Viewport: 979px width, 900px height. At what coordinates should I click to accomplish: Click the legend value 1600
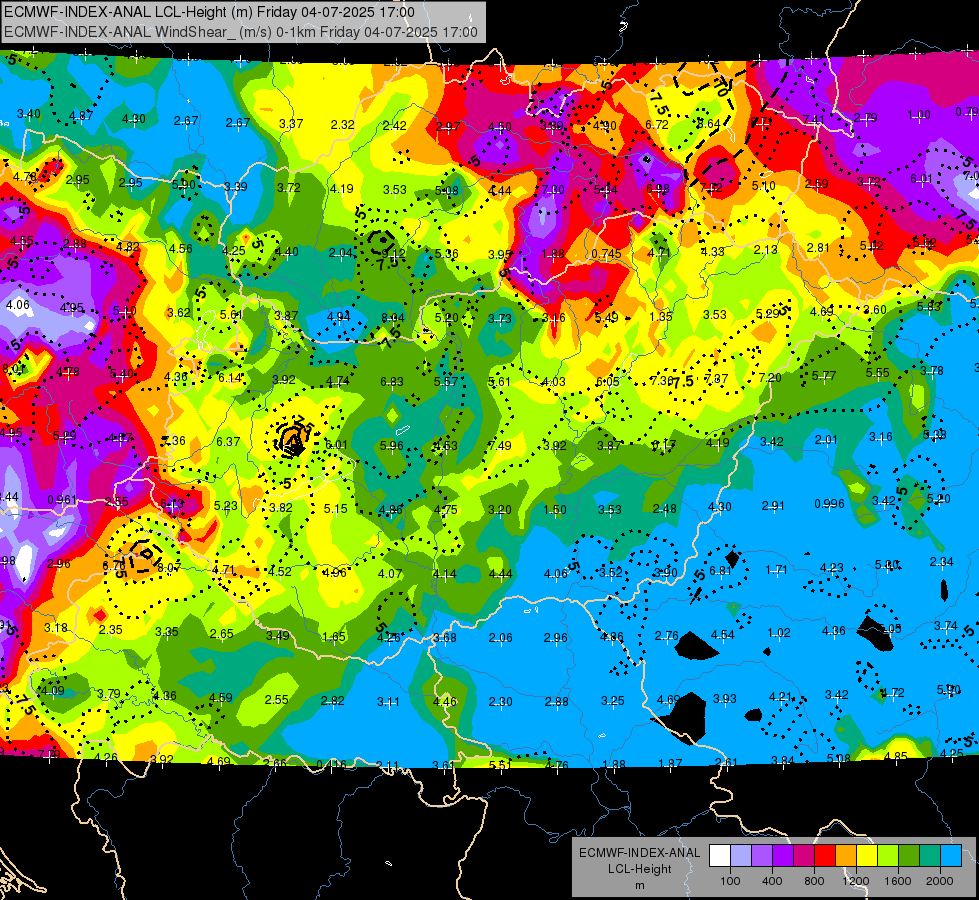898,881
